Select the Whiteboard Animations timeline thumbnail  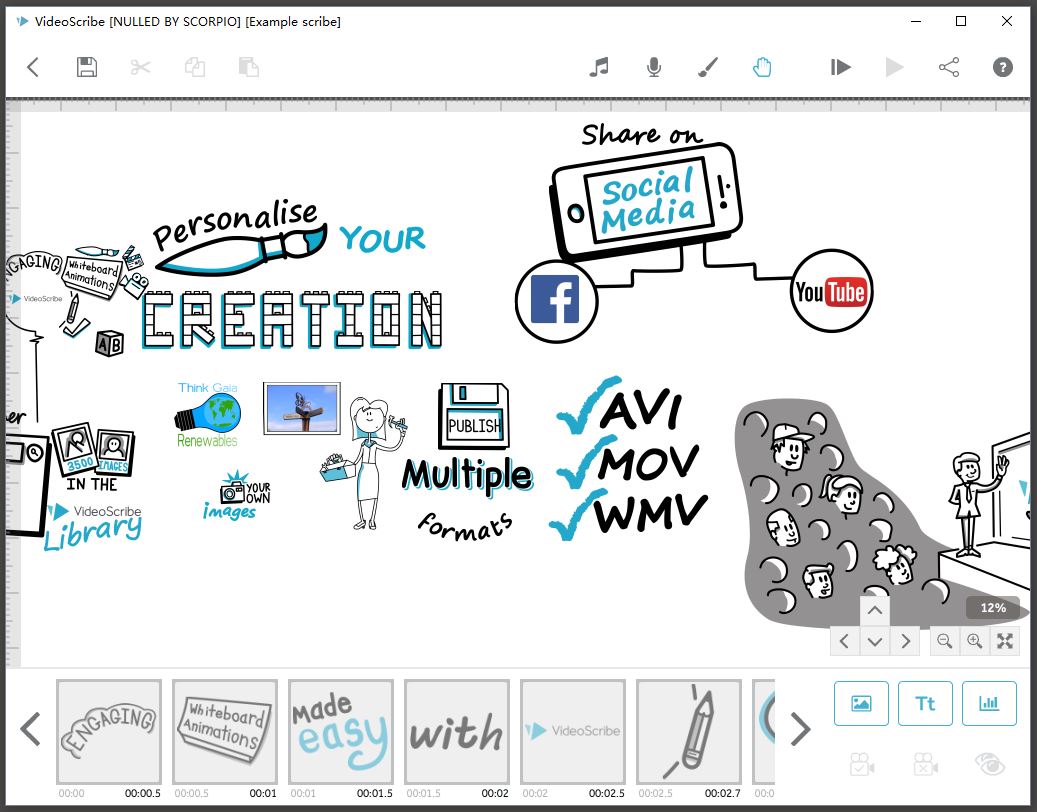(x=225, y=731)
